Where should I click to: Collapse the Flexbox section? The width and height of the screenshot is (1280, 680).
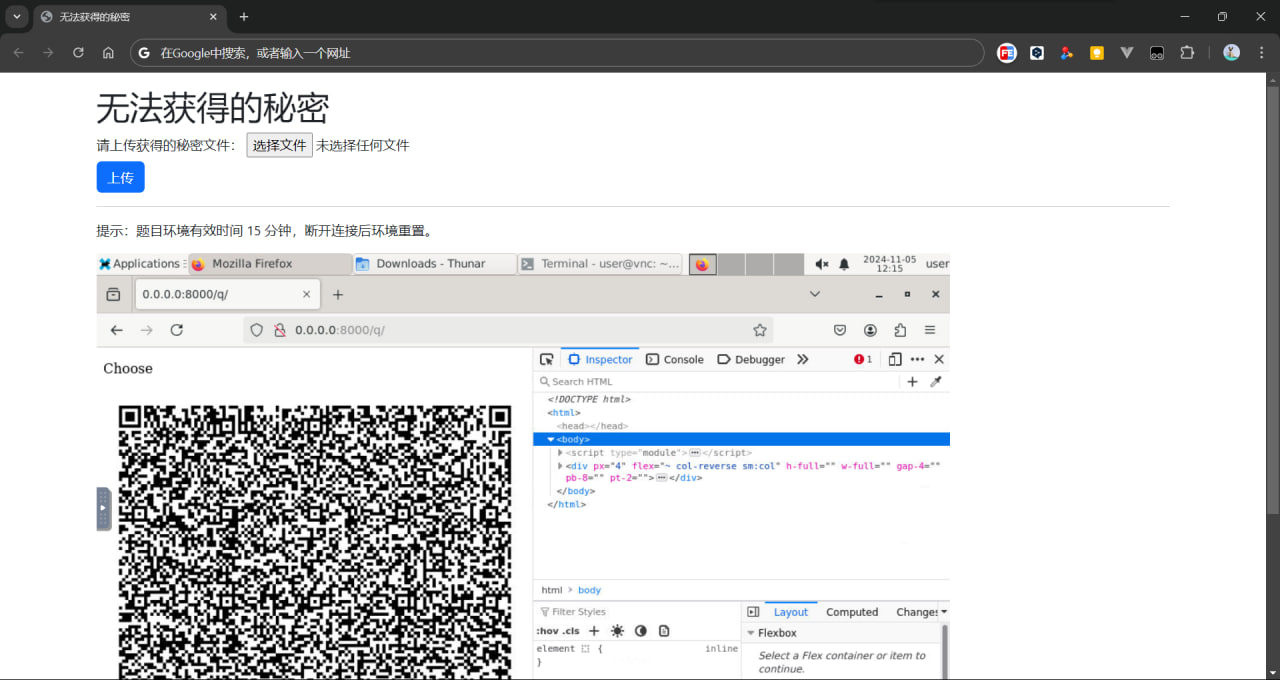[751, 633]
